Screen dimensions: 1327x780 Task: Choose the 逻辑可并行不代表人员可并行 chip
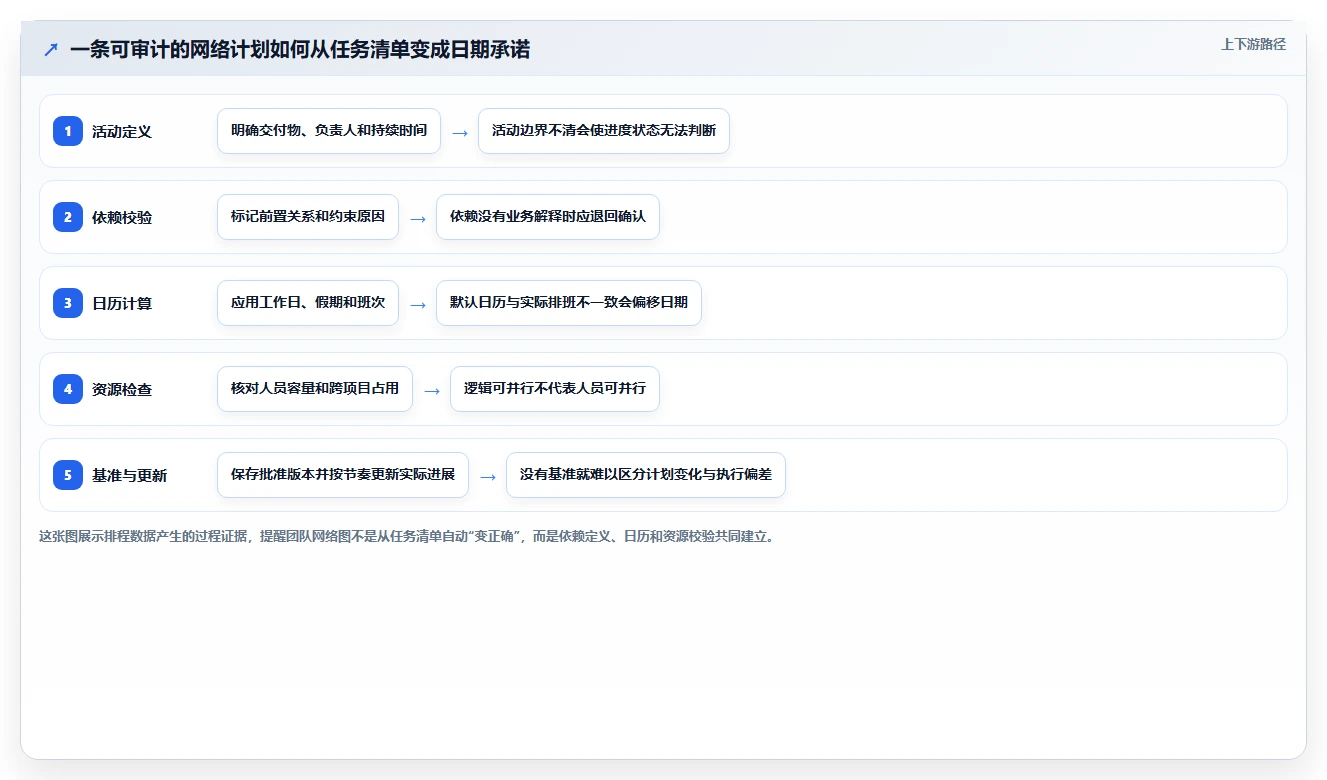tap(555, 389)
